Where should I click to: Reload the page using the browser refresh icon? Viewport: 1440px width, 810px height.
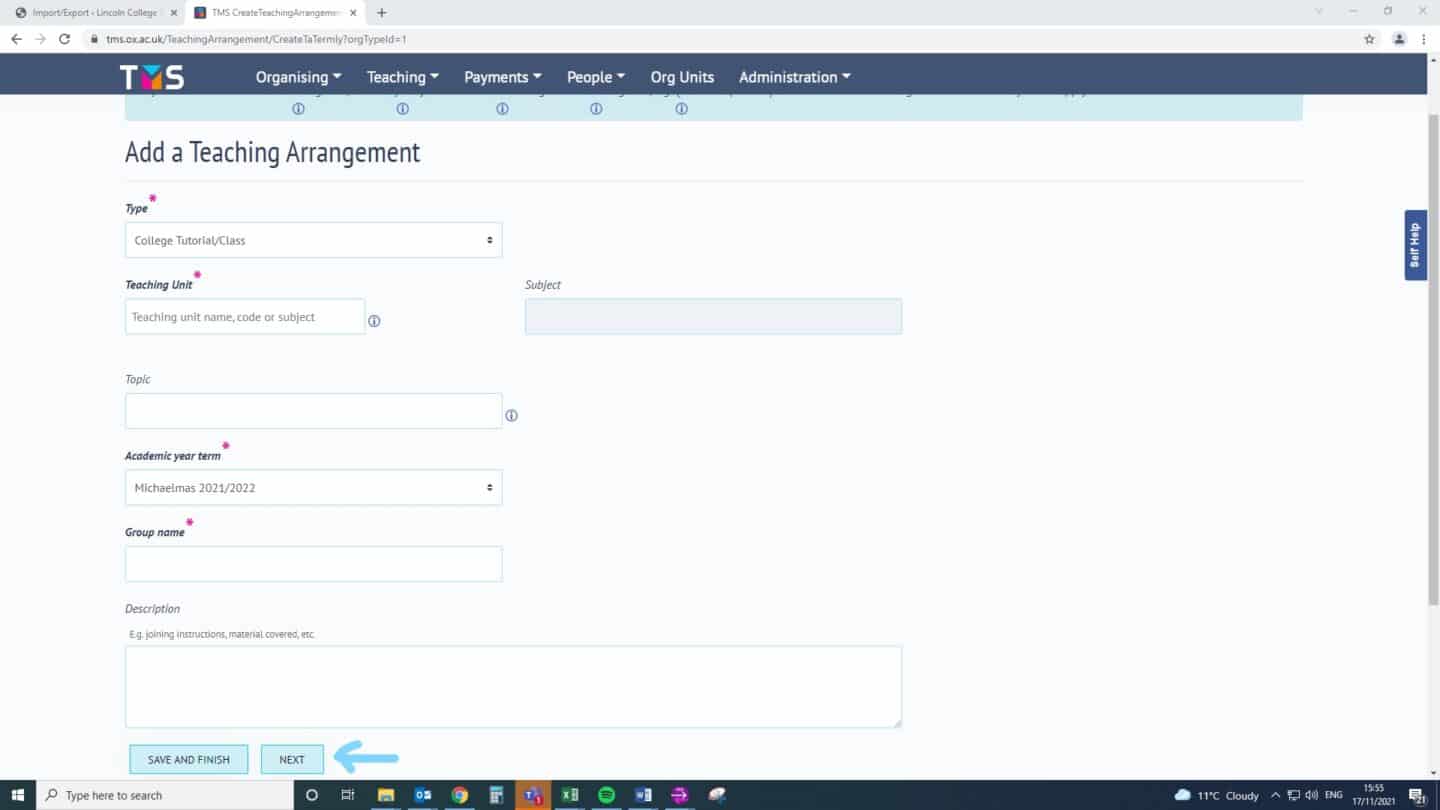[x=65, y=39]
